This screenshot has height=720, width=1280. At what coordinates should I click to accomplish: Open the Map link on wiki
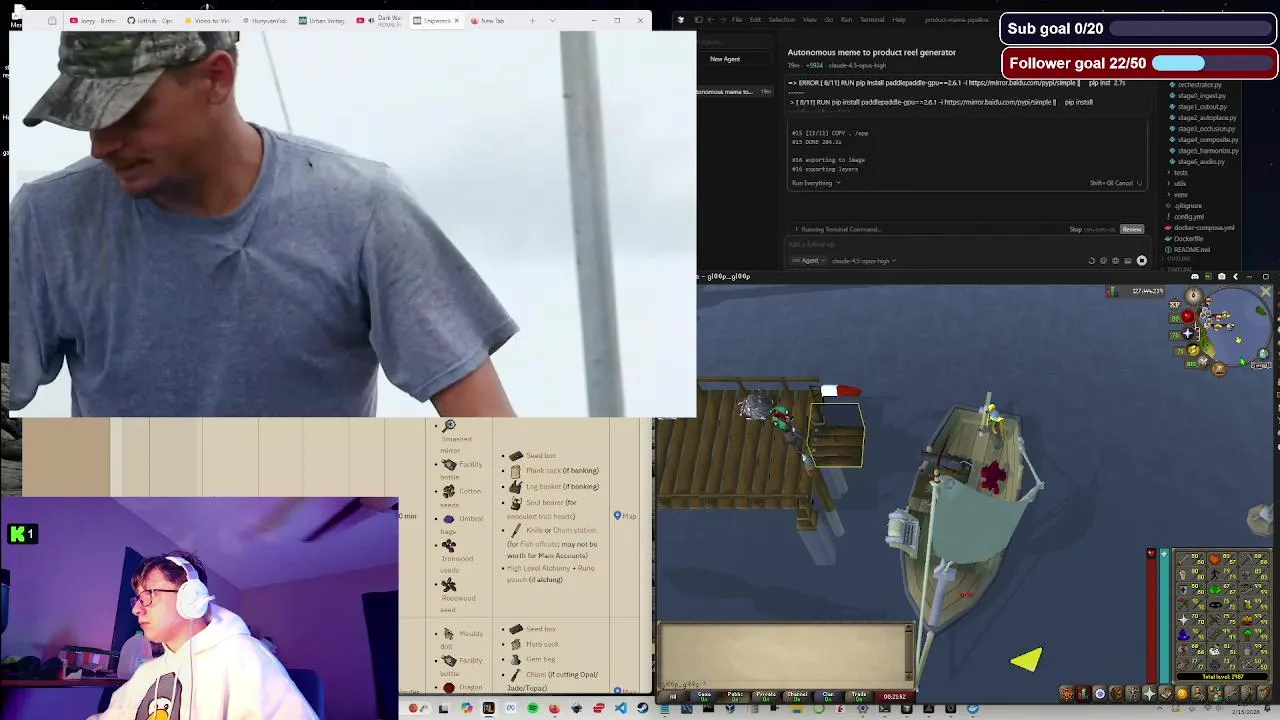(625, 516)
